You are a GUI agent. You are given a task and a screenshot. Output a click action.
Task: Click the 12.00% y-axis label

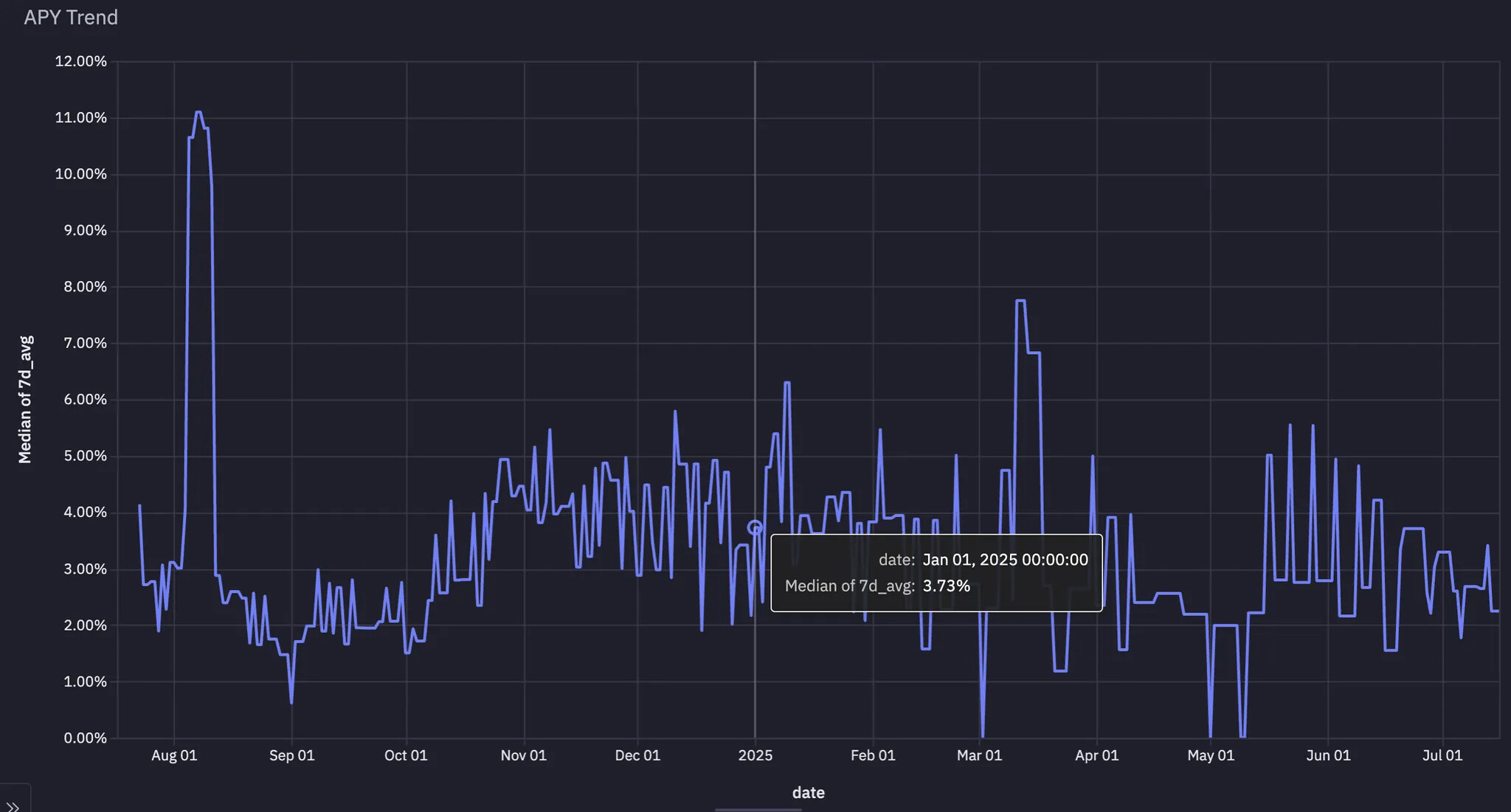80,61
